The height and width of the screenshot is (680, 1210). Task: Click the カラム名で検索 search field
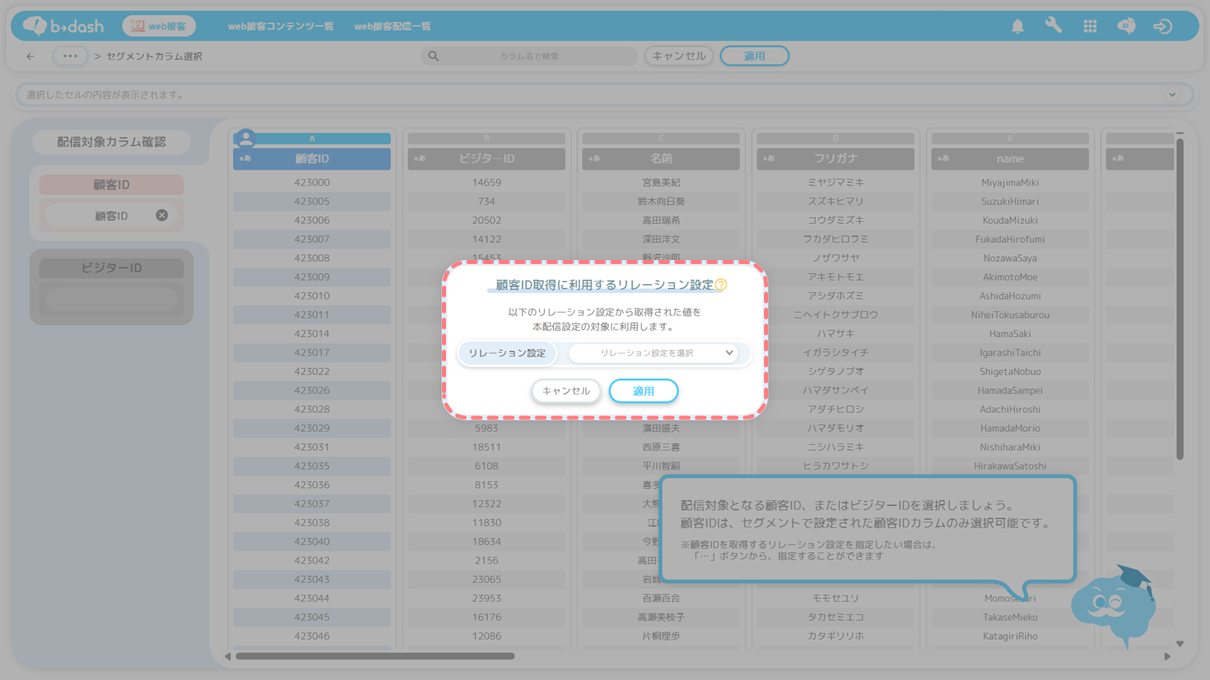529,57
